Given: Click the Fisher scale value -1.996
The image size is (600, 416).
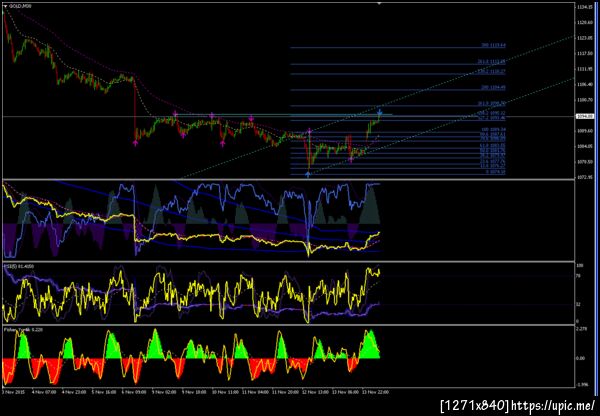Looking at the screenshot, I should coord(582,384).
